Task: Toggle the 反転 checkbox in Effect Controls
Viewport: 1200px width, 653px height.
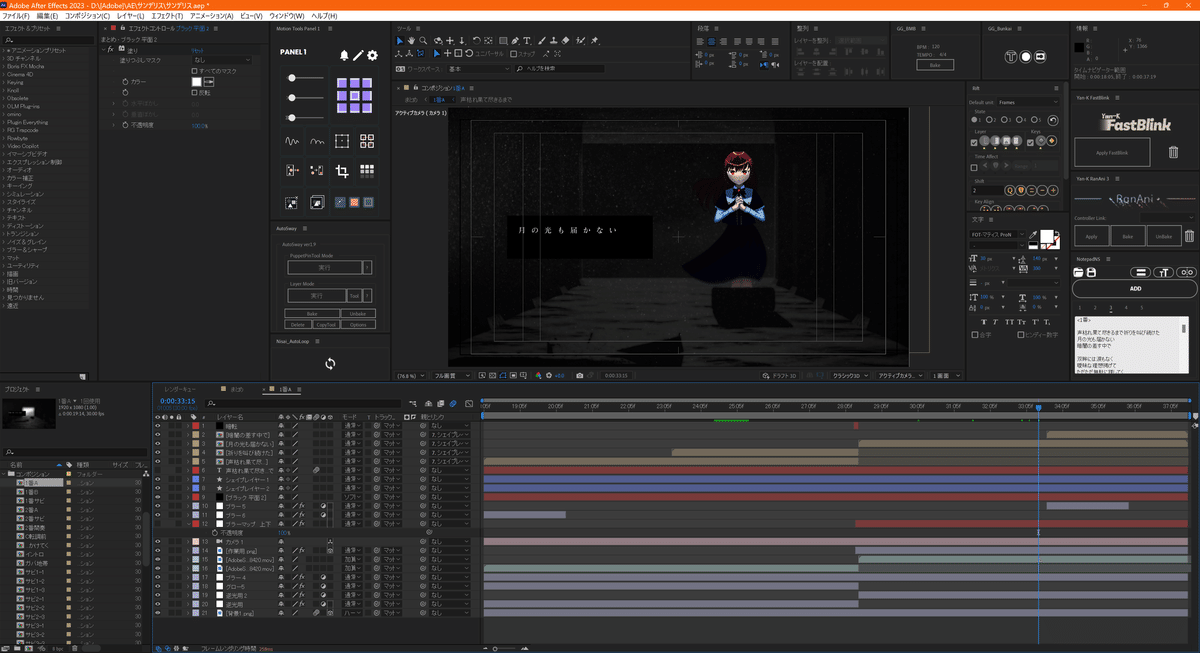Action: [x=194, y=92]
